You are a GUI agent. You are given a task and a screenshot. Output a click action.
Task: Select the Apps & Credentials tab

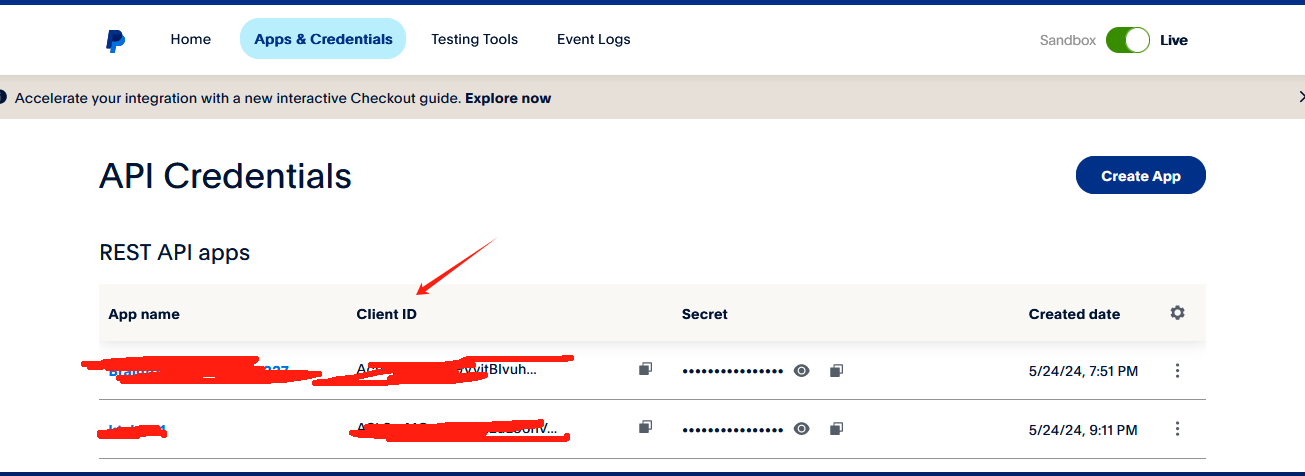coord(323,39)
